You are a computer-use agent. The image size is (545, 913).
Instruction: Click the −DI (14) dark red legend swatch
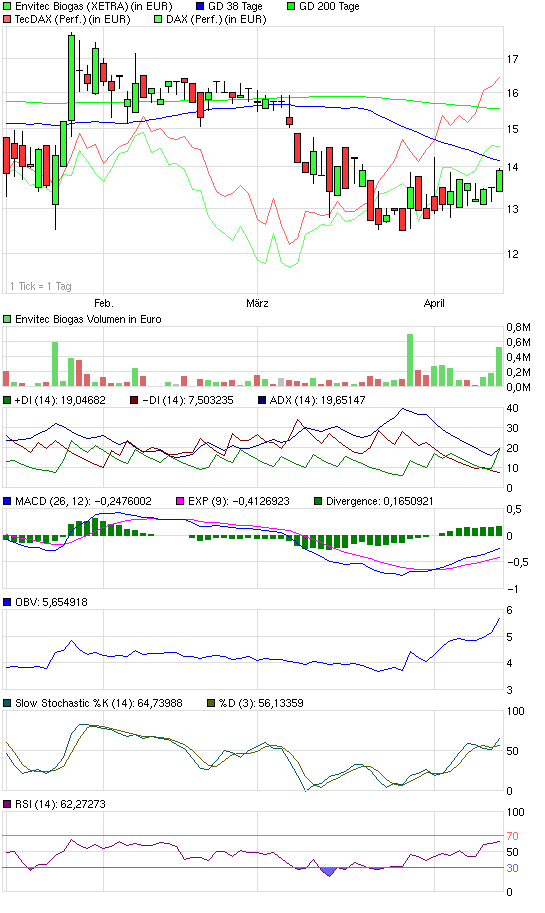pyautogui.click(x=134, y=400)
